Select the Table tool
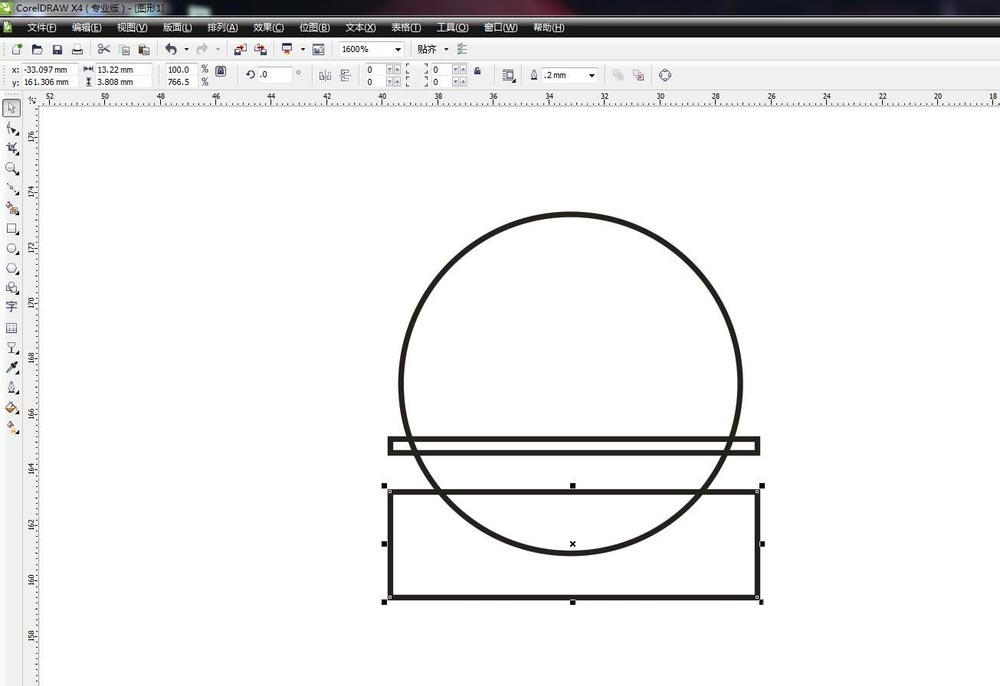 point(12,328)
